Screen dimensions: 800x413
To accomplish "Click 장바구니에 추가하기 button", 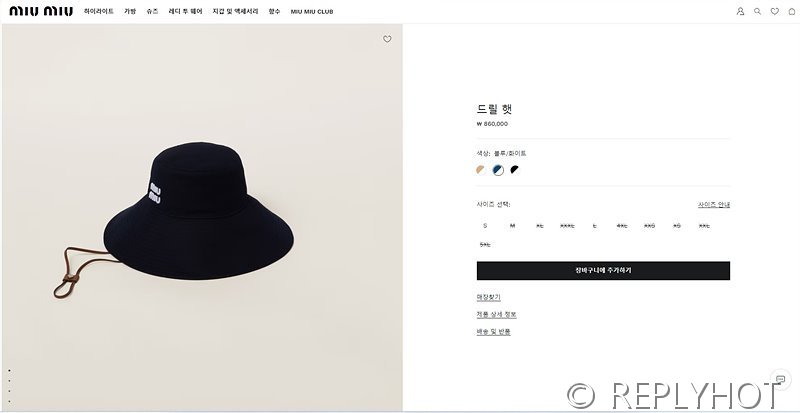I will [x=603, y=270].
